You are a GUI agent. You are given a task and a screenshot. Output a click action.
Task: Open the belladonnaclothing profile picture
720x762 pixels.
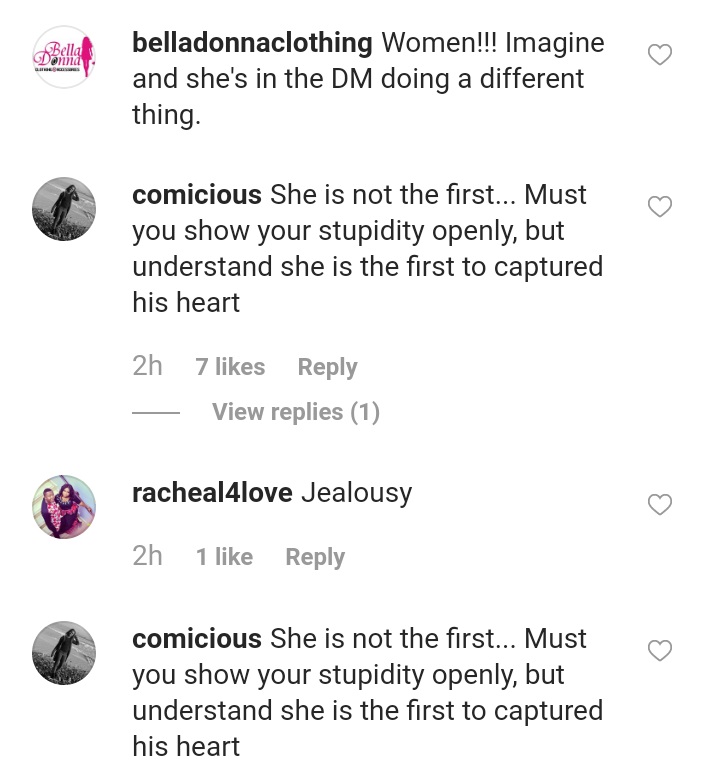pyautogui.click(x=64, y=57)
